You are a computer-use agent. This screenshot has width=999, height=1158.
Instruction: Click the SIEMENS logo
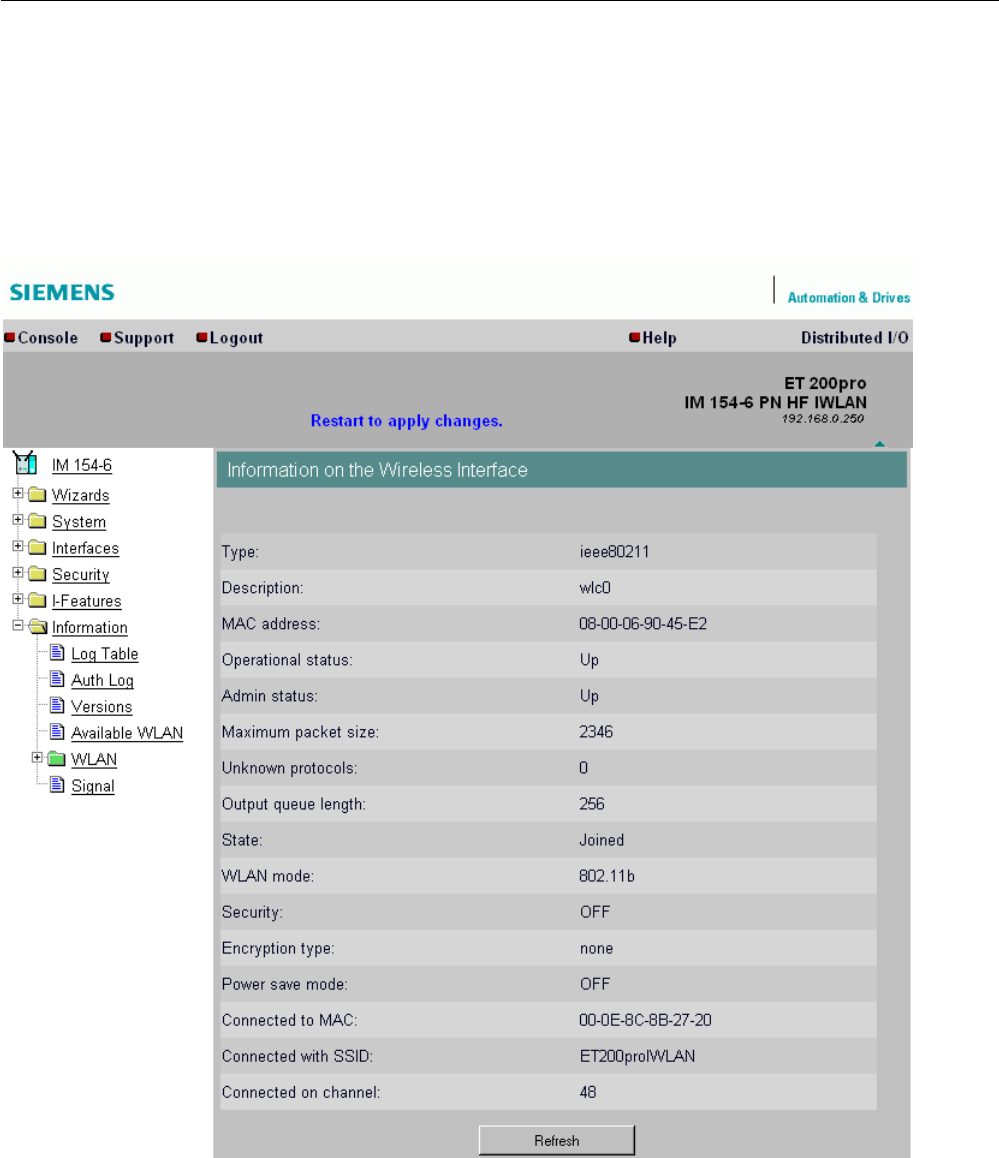click(x=62, y=292)
